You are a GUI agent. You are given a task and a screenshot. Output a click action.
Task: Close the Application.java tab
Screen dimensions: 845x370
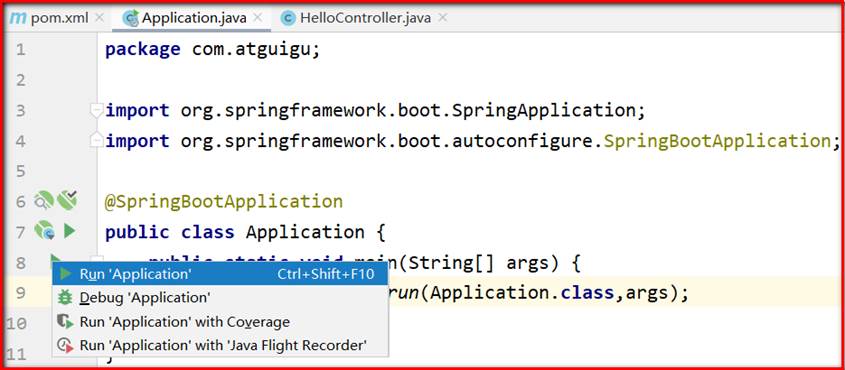[258, 17]
